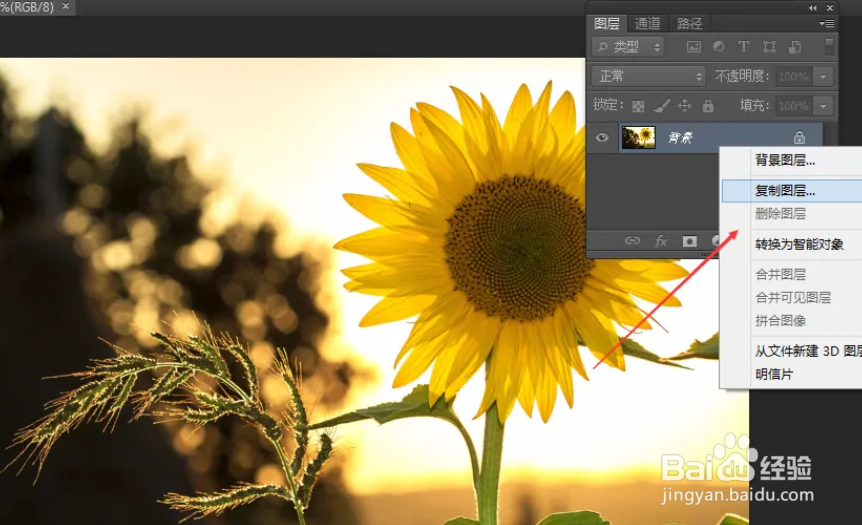This screenshot has width=862, height=525.
Task: Filter layers by adjustment layers icon
Action: point(719,47)
